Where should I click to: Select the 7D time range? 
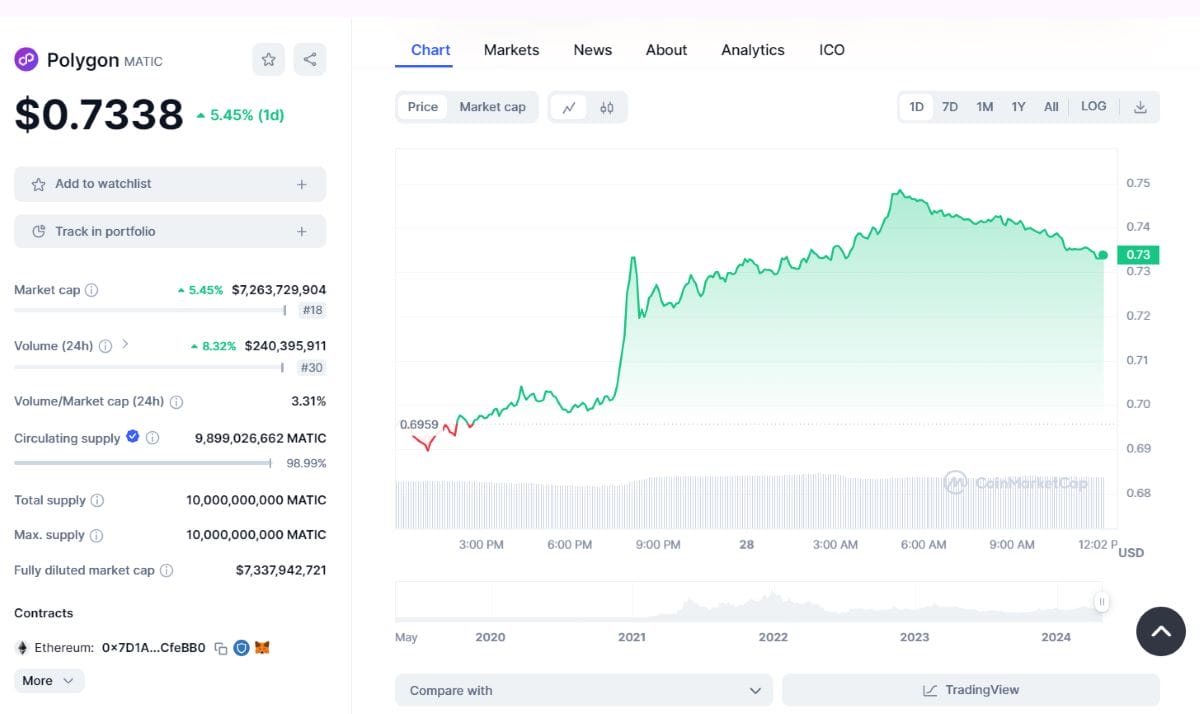point(950,107)
